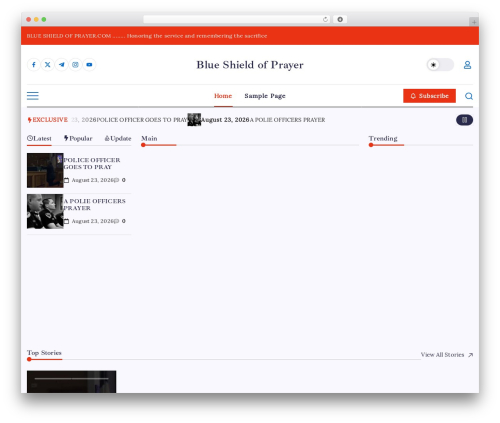Click the browser reload icon
This screenshot has height=423, width=500.
click(325, 19)
